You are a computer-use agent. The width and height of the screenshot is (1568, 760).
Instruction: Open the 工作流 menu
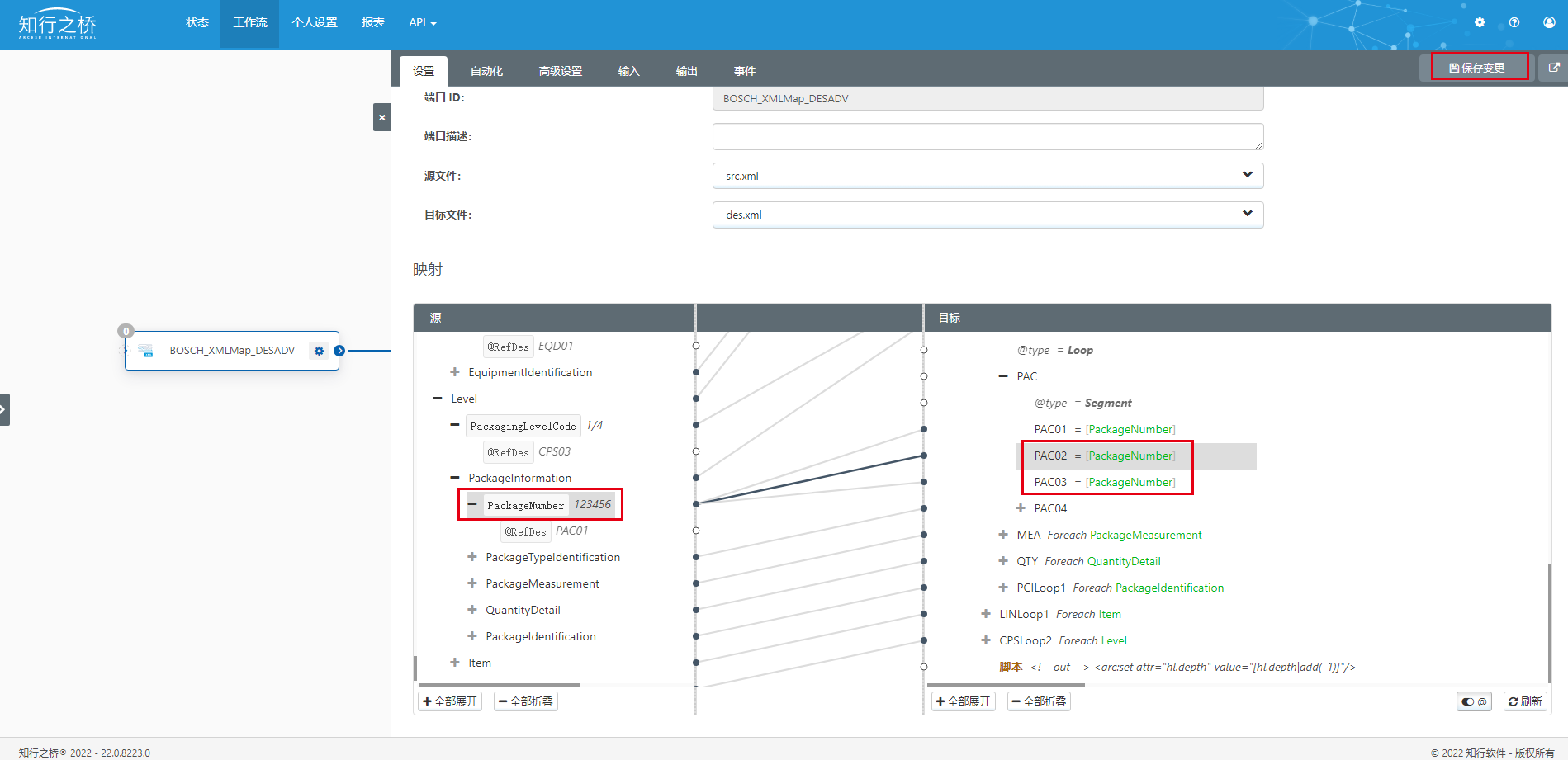(249, 23)
